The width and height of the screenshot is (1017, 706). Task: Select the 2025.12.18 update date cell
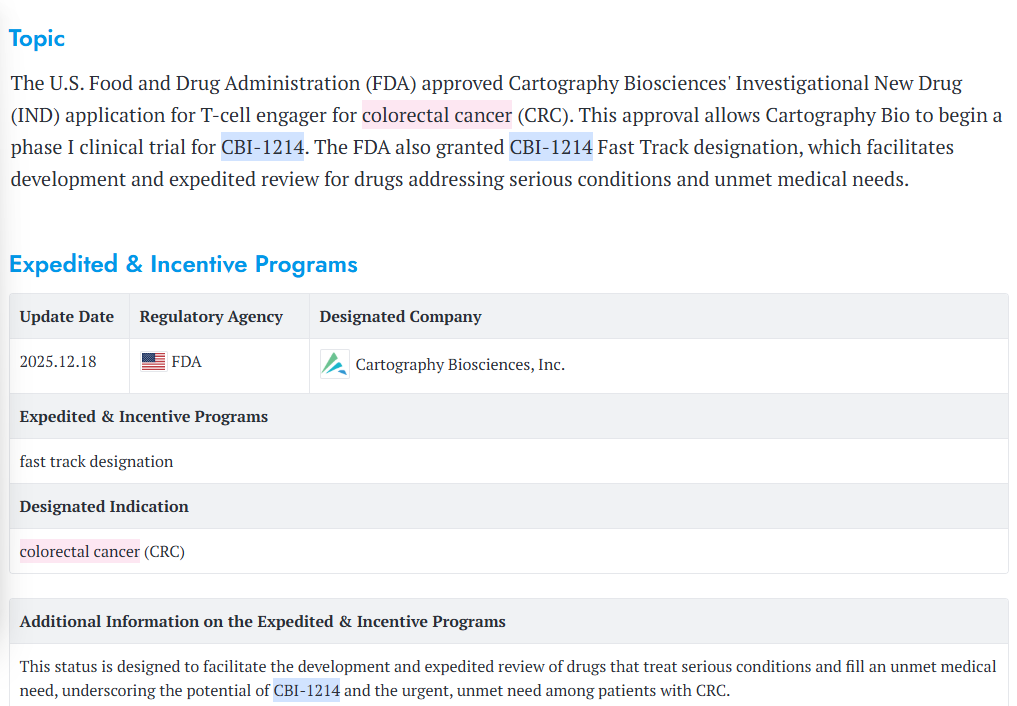click(x=58, y=362)
